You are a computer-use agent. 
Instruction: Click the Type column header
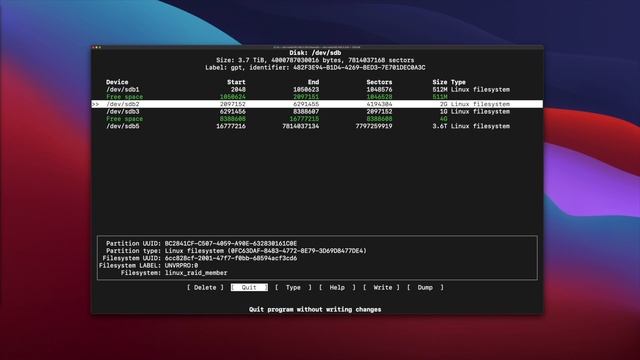coord(458,82)
